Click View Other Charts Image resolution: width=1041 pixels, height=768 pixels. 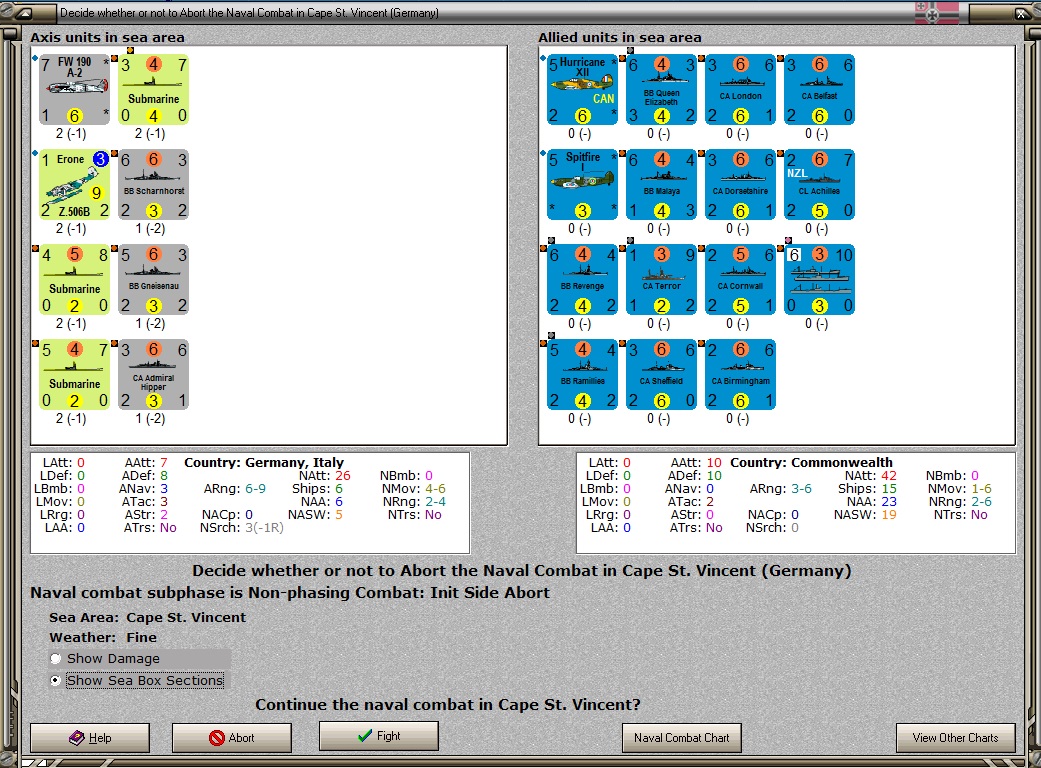pos(955,737)
